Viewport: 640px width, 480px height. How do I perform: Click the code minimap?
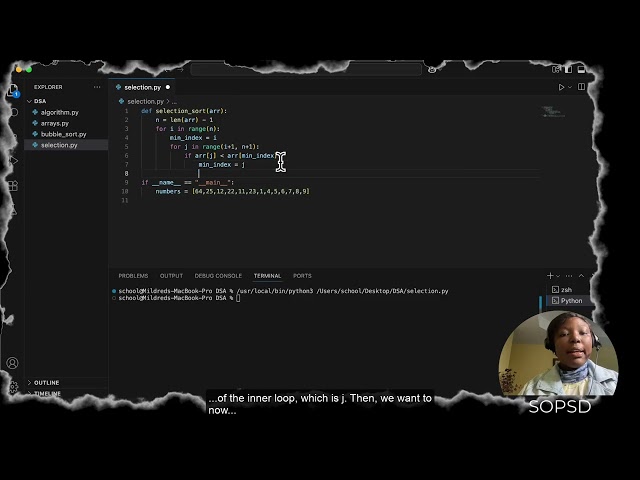coord(553,111)
